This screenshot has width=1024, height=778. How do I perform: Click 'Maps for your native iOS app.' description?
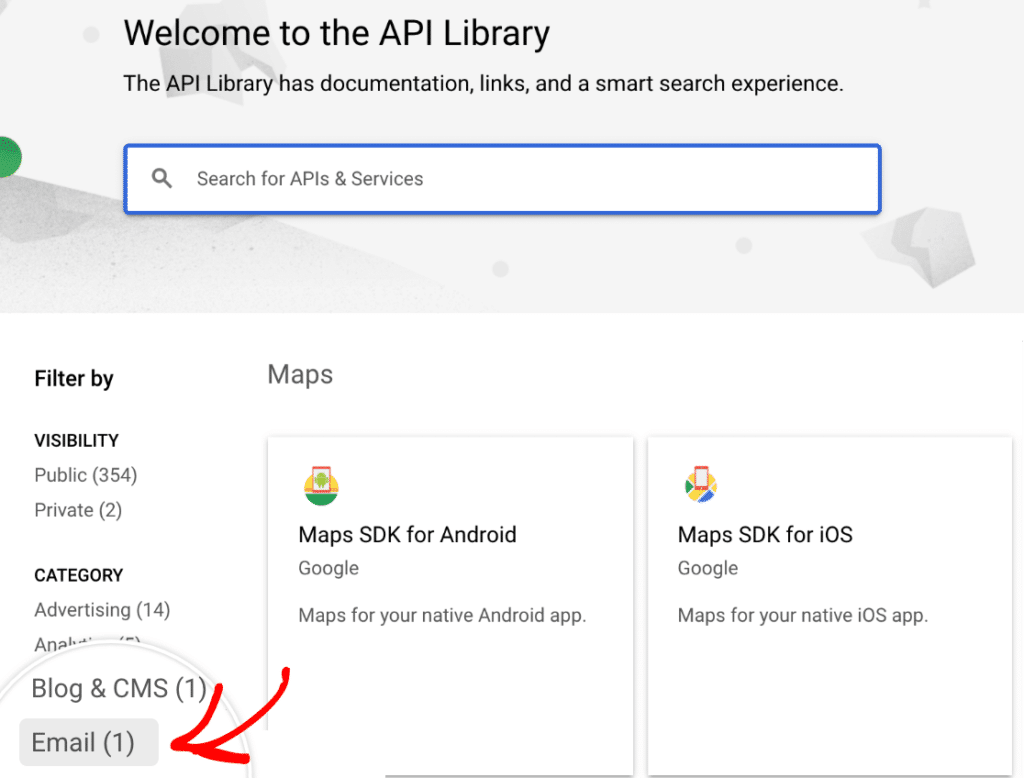click(803, 615)
